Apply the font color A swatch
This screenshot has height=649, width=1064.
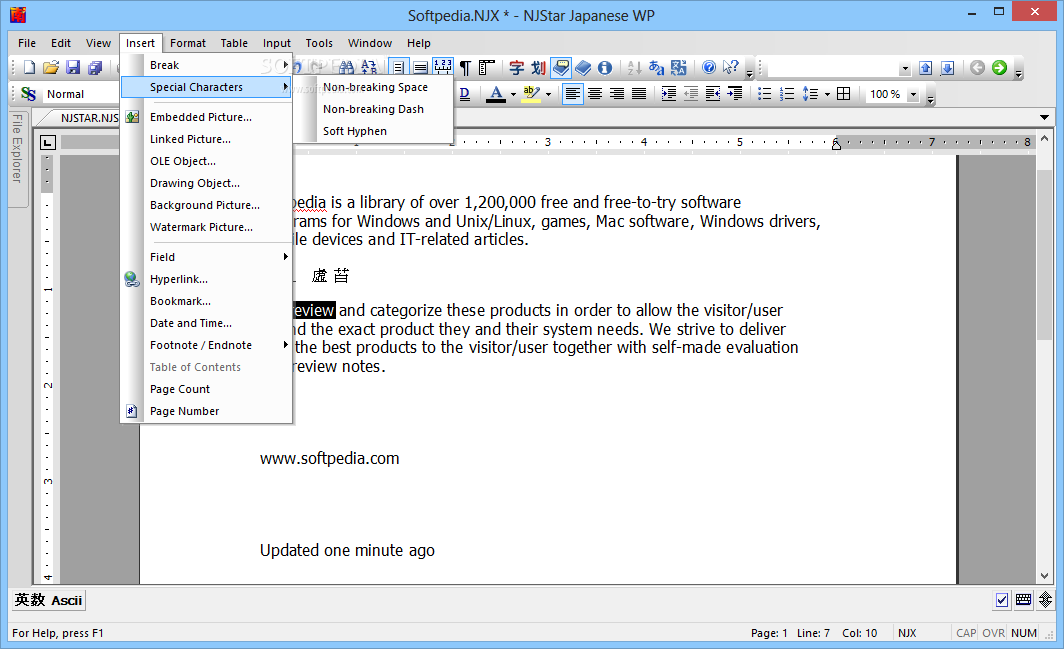click(497, 94)
